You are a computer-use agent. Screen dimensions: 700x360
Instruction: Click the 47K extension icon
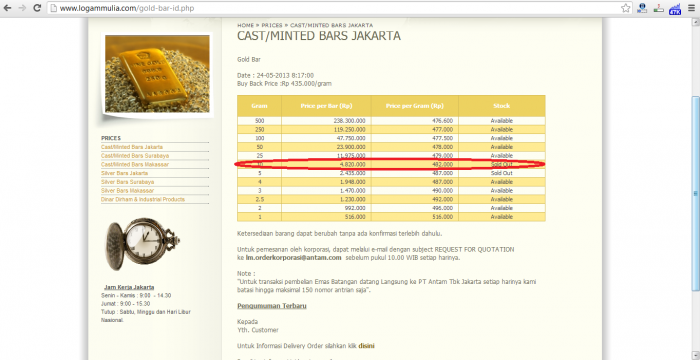[x=675, y=8]
